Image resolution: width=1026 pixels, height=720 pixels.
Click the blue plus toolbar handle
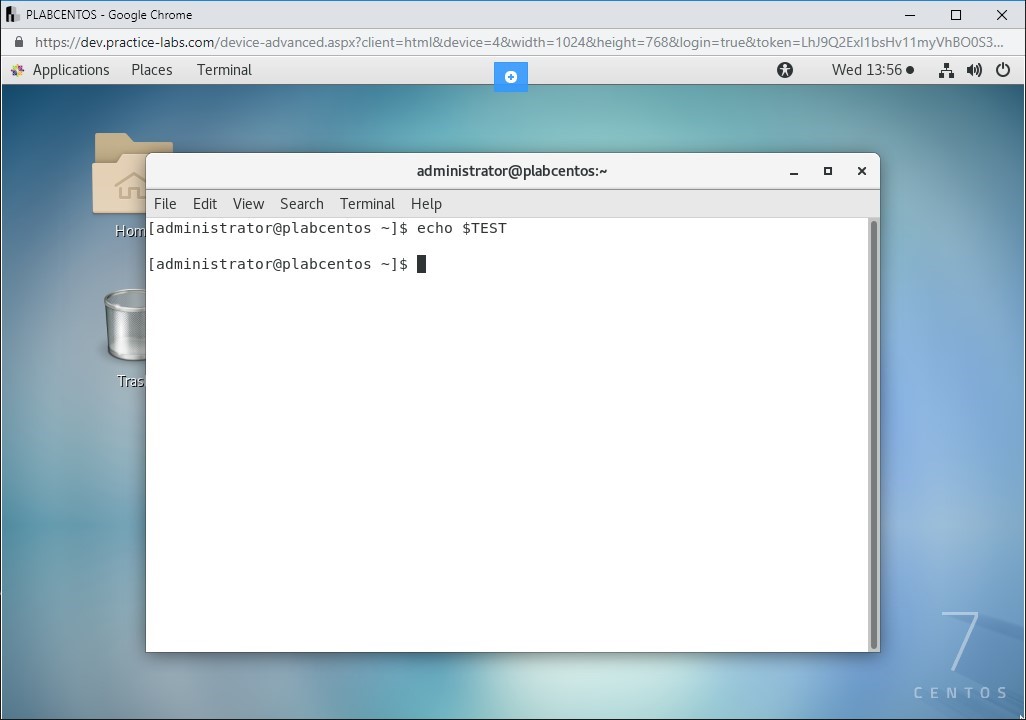pyautogui.click(x=511, y=77)
